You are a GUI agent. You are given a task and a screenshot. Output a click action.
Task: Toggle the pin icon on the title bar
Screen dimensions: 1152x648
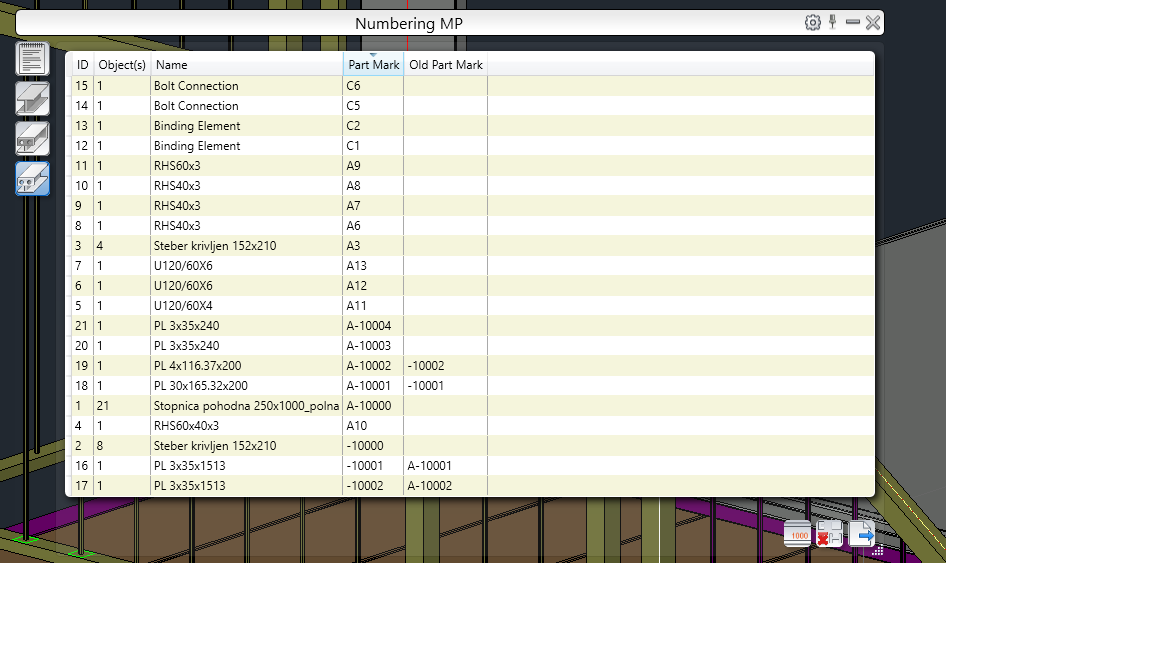point(833,21)
